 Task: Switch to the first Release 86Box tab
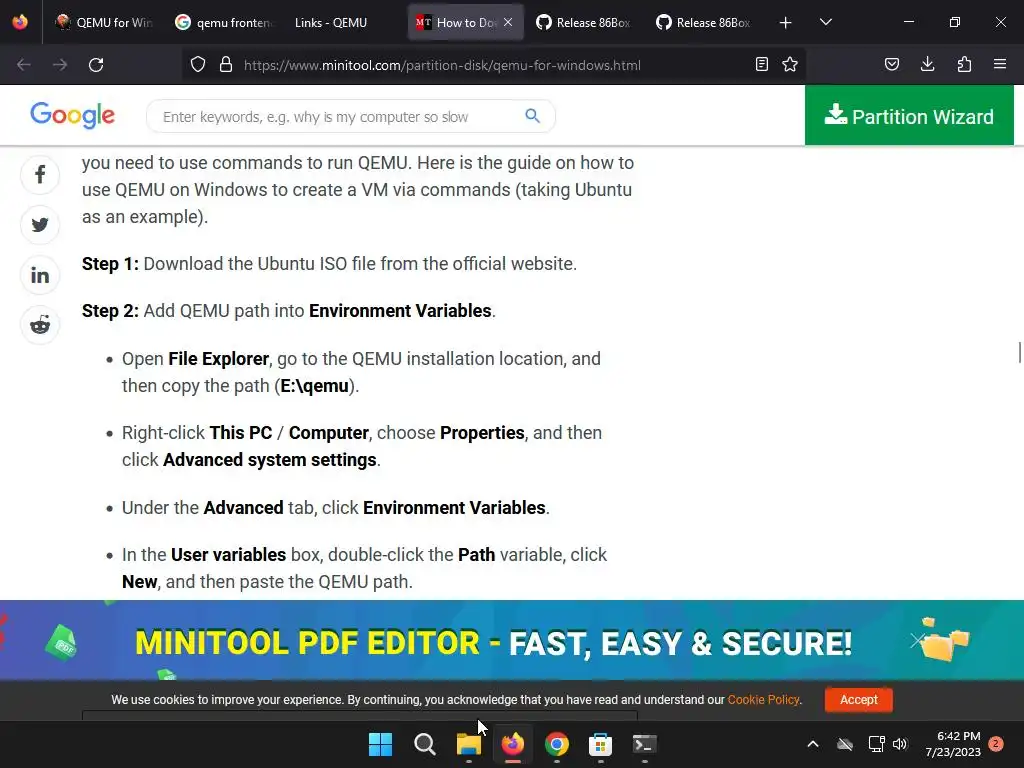(x=583, y=22)
